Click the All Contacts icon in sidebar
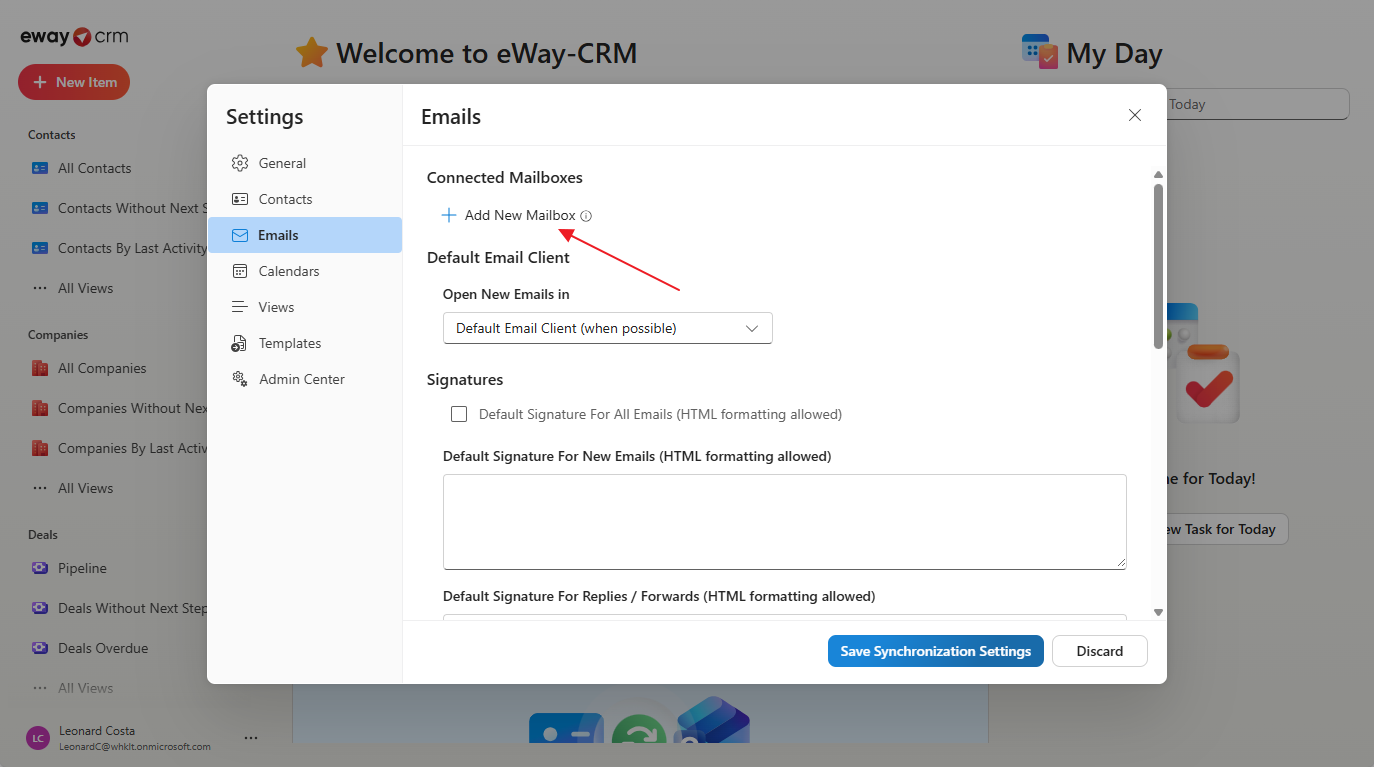The width and height of the screenshot is (1374, 767). [40, 168]
